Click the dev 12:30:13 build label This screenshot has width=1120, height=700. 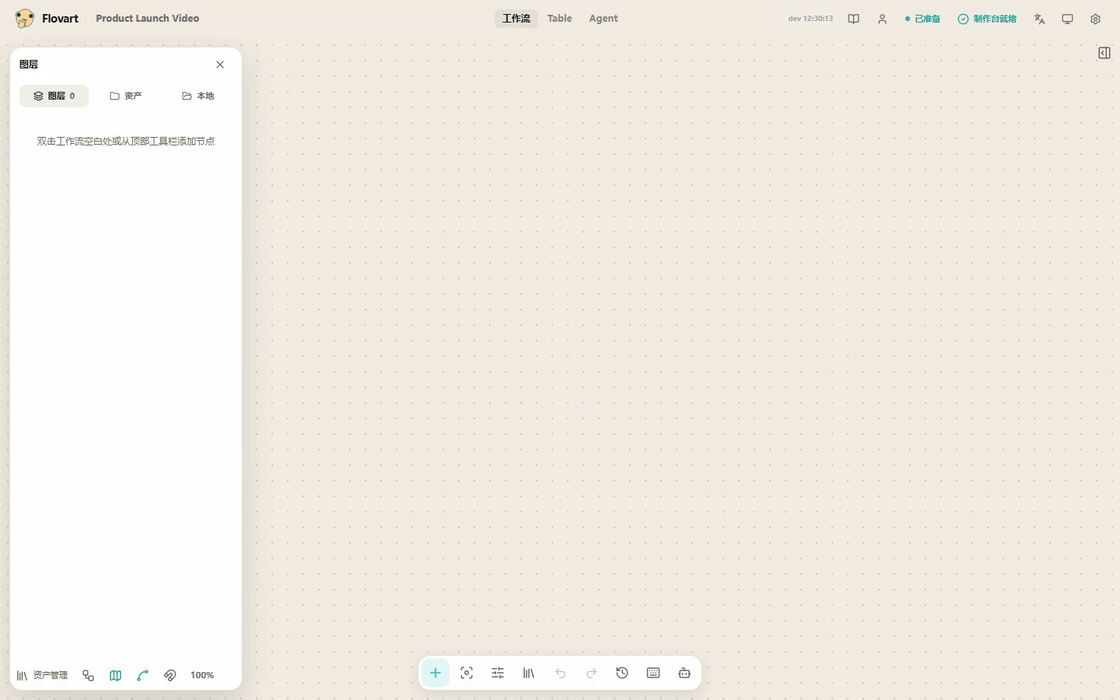(810, 19)
